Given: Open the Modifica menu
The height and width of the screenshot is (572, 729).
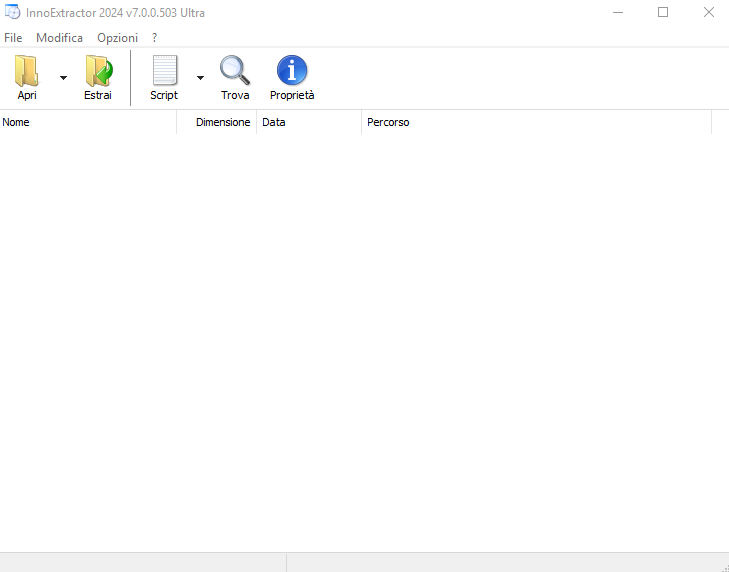Looking at the screenshot, I should [60, 38].
